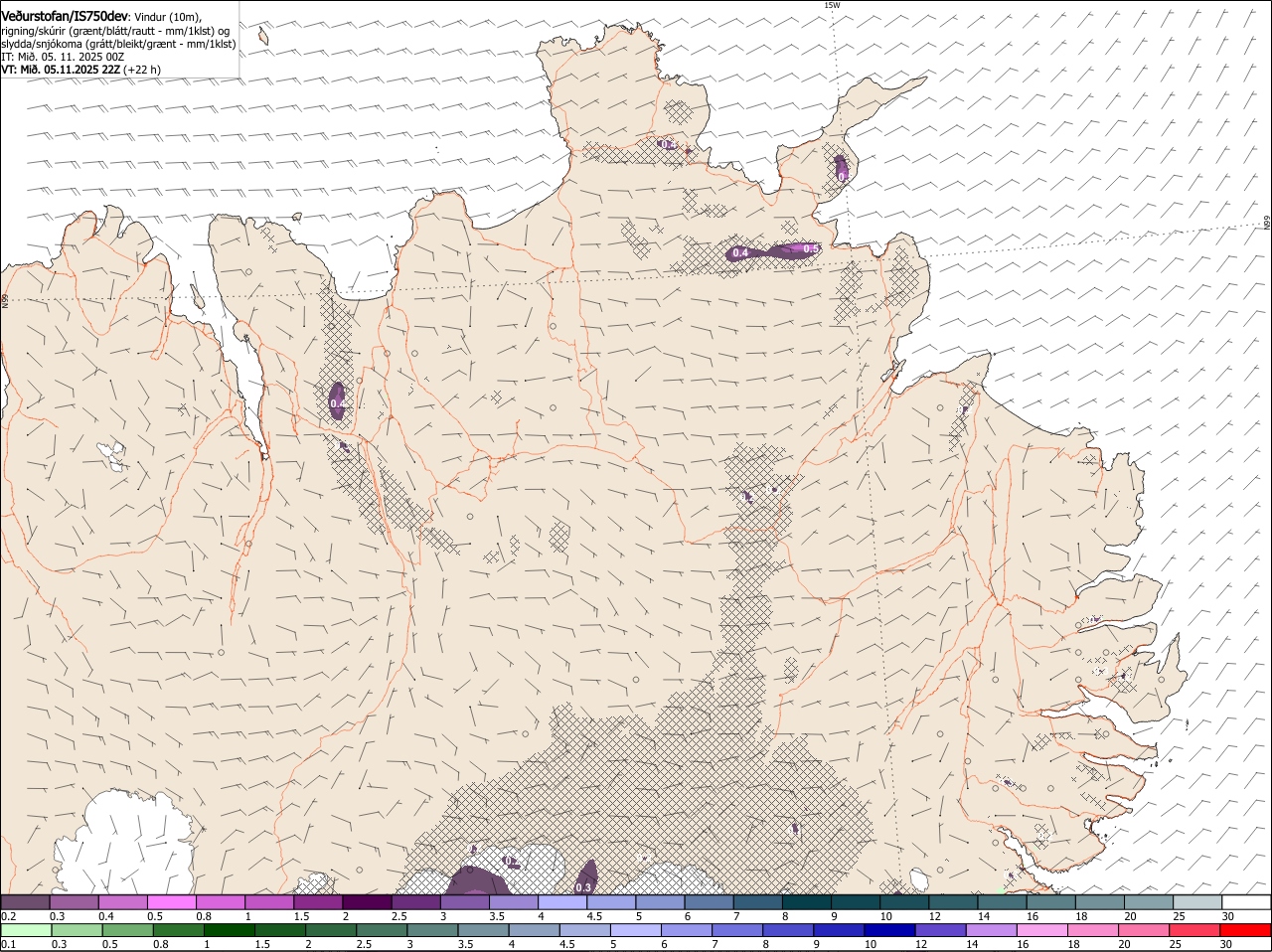Select the deep navy blue swatch at 10 in lower legend
This screenshot has width=1272, height=952.
tap(889, 931)
